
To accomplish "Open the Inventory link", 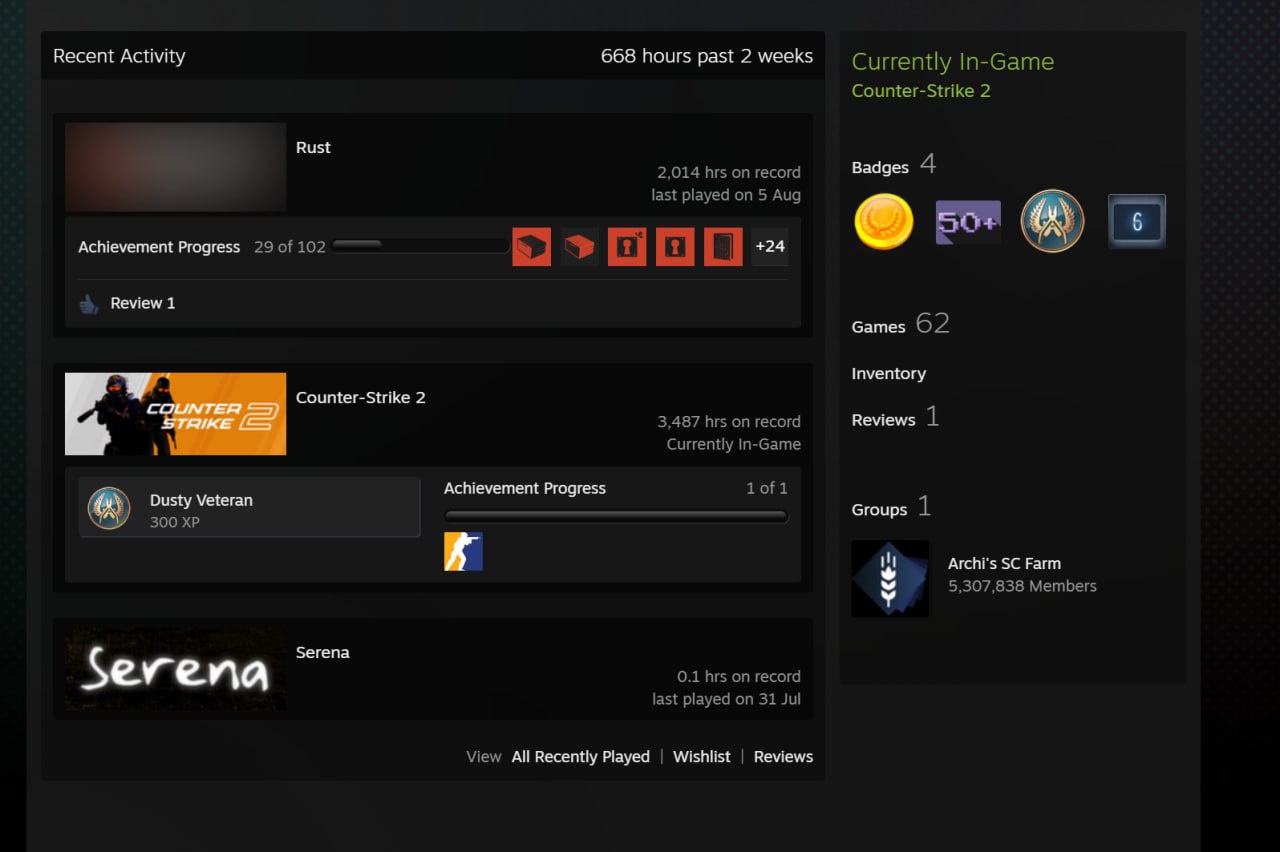I will (889, 373).
